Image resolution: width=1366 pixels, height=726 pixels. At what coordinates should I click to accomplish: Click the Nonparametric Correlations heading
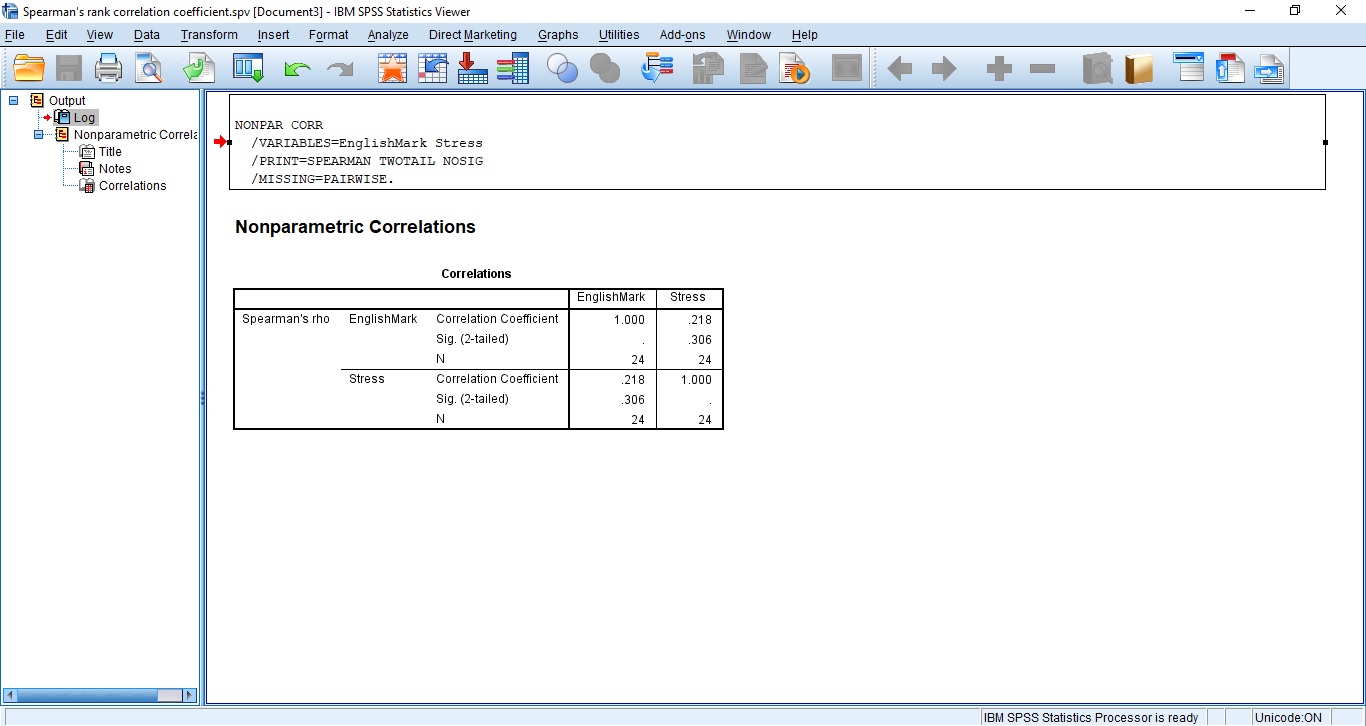[355, 227]
